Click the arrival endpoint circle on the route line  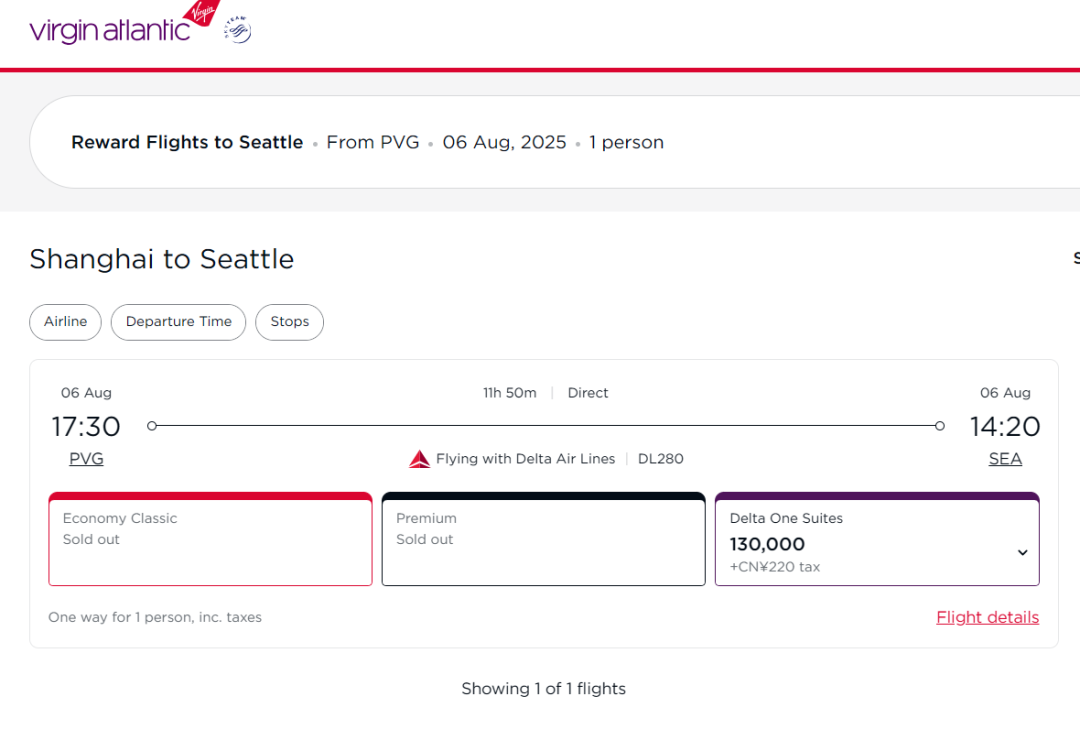coord(939,426)
